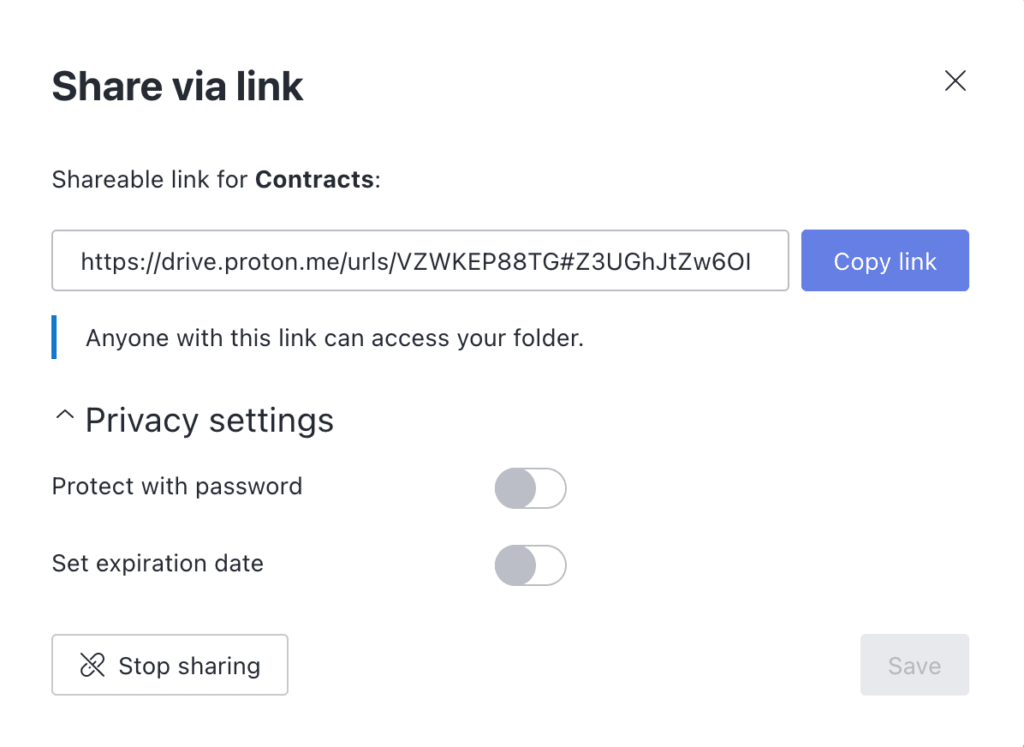Turn on the Set expiration date switch
Viewport: 1024px width, 747px height.
point(530,565)
